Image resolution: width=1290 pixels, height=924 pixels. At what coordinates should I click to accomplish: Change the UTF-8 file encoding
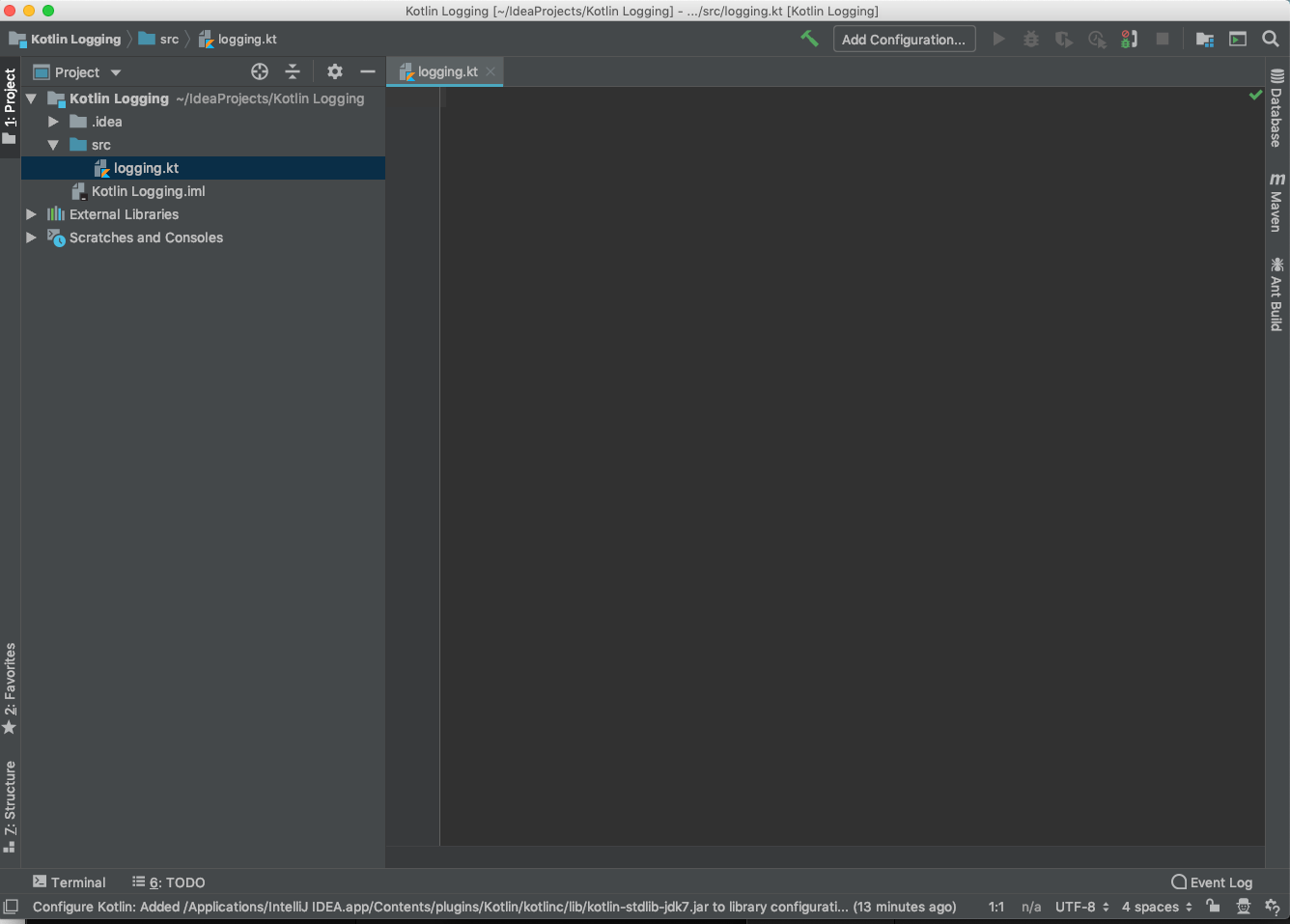[1081, 907]
